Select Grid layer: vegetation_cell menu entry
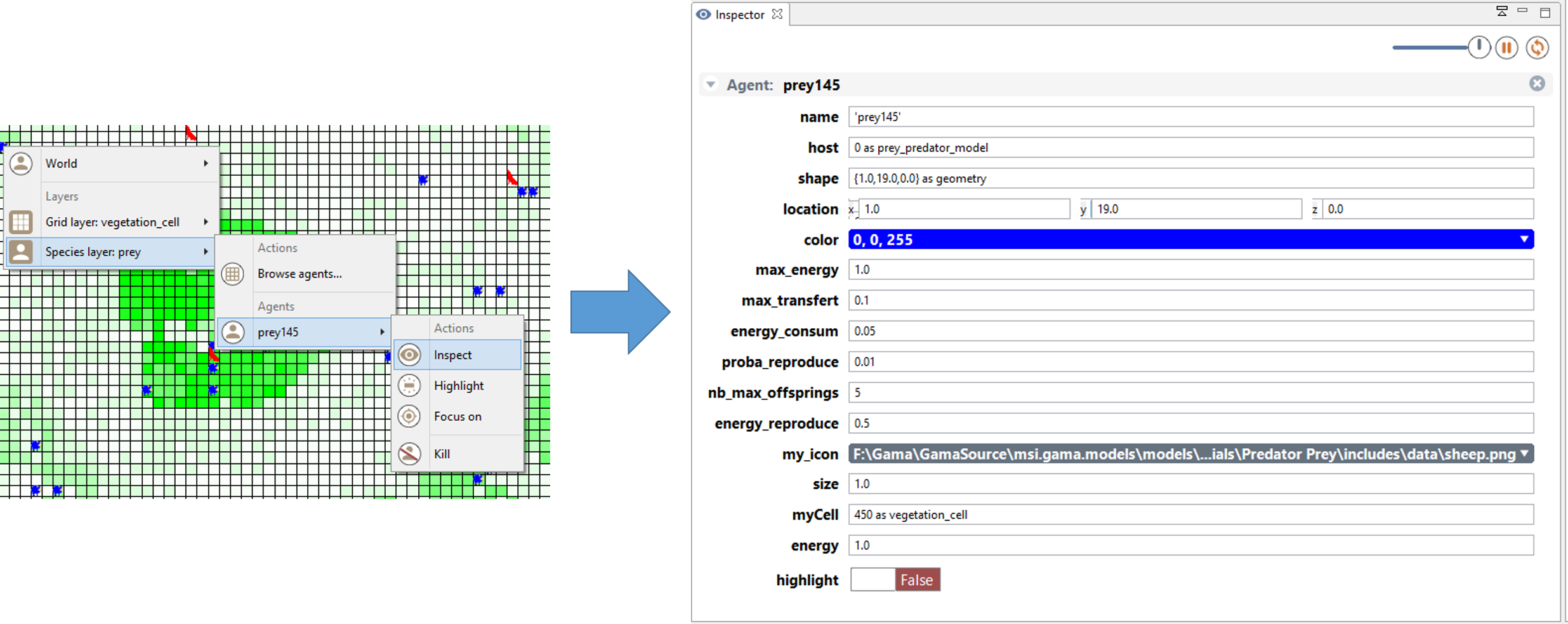The height and width of the screenshot is (624, 1568). click(x=112, y=222)
